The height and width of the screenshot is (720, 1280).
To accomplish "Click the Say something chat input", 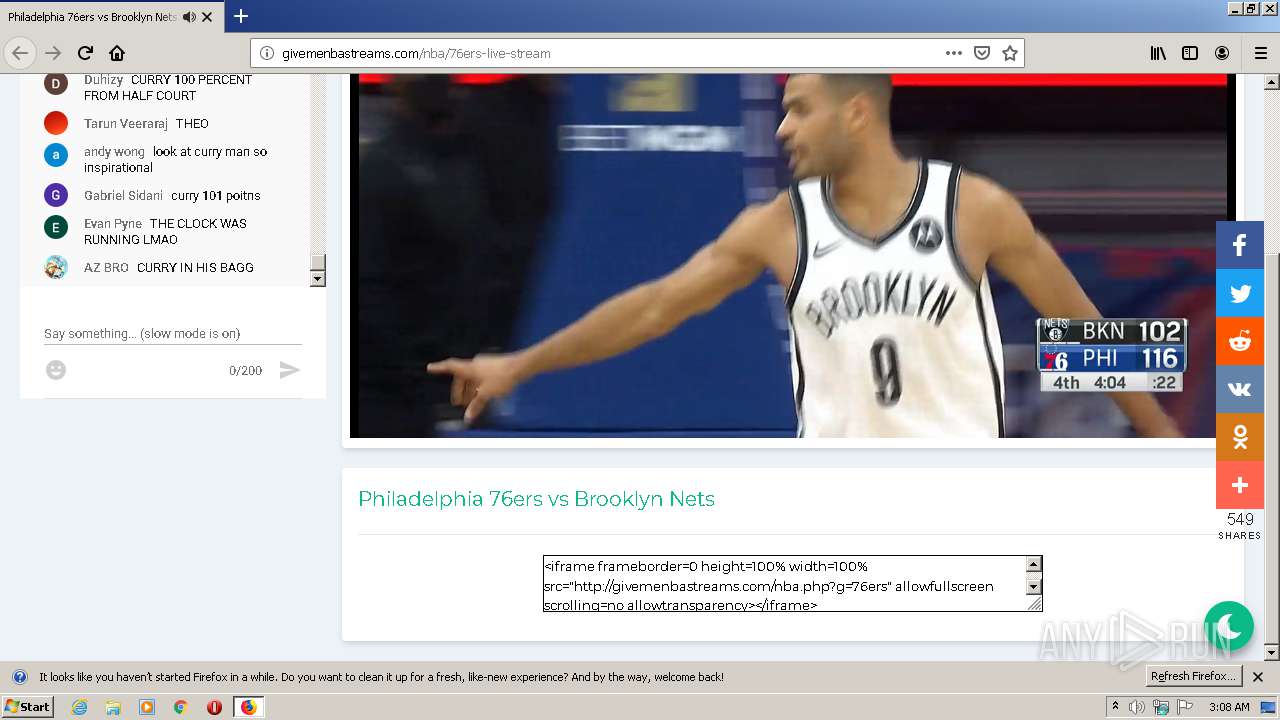I will [173, 333].
